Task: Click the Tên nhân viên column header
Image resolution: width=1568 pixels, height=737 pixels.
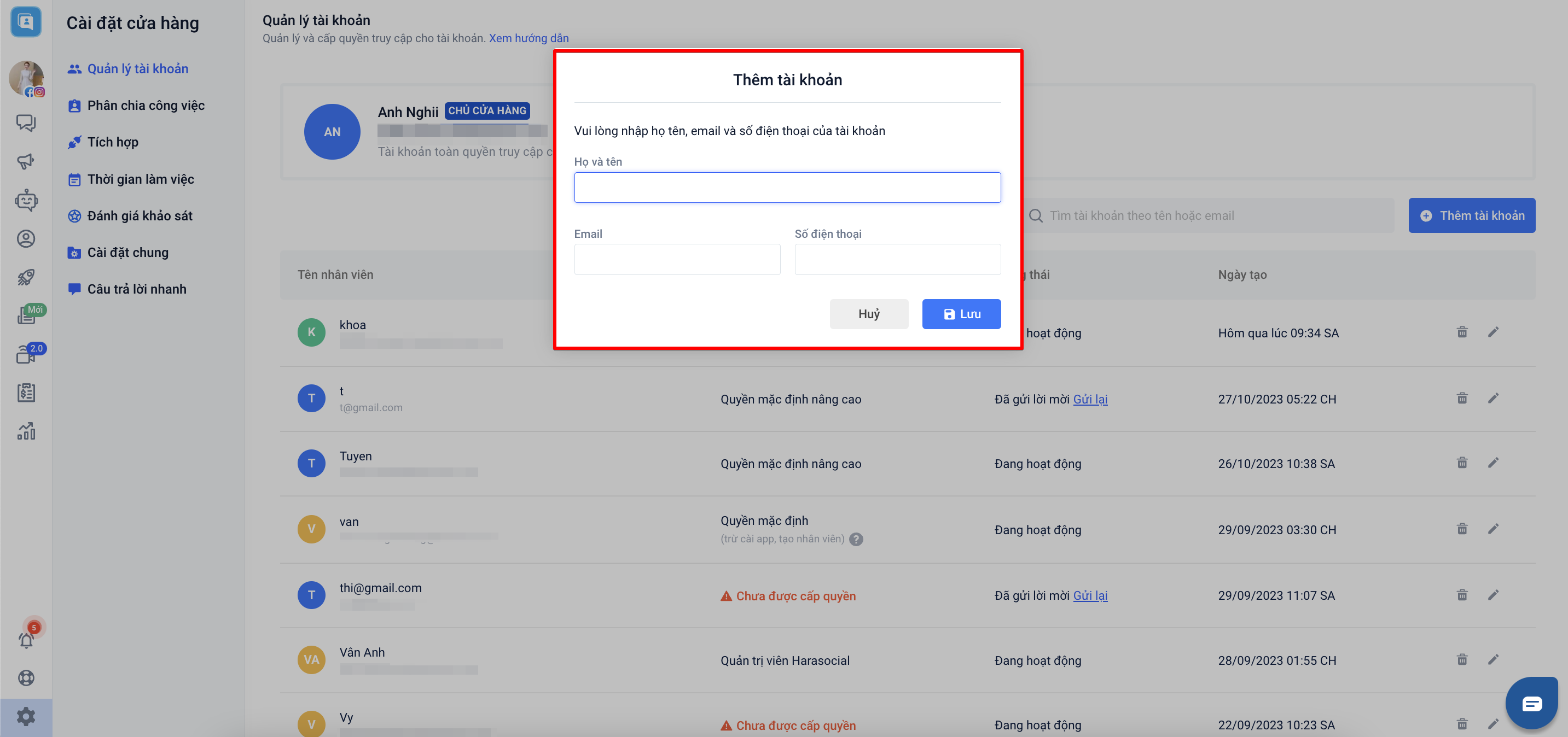Action: [x=335, y=275]
